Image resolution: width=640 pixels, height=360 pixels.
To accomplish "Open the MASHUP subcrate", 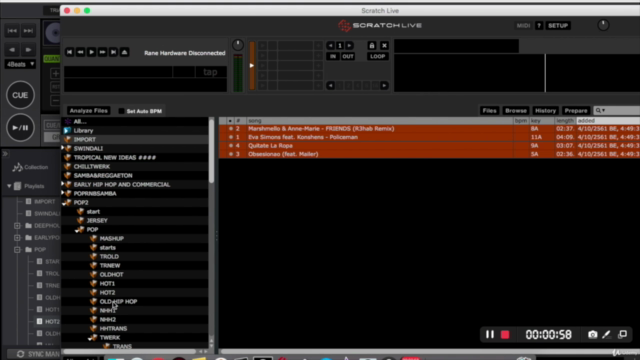I will click(x=111, y=238).
